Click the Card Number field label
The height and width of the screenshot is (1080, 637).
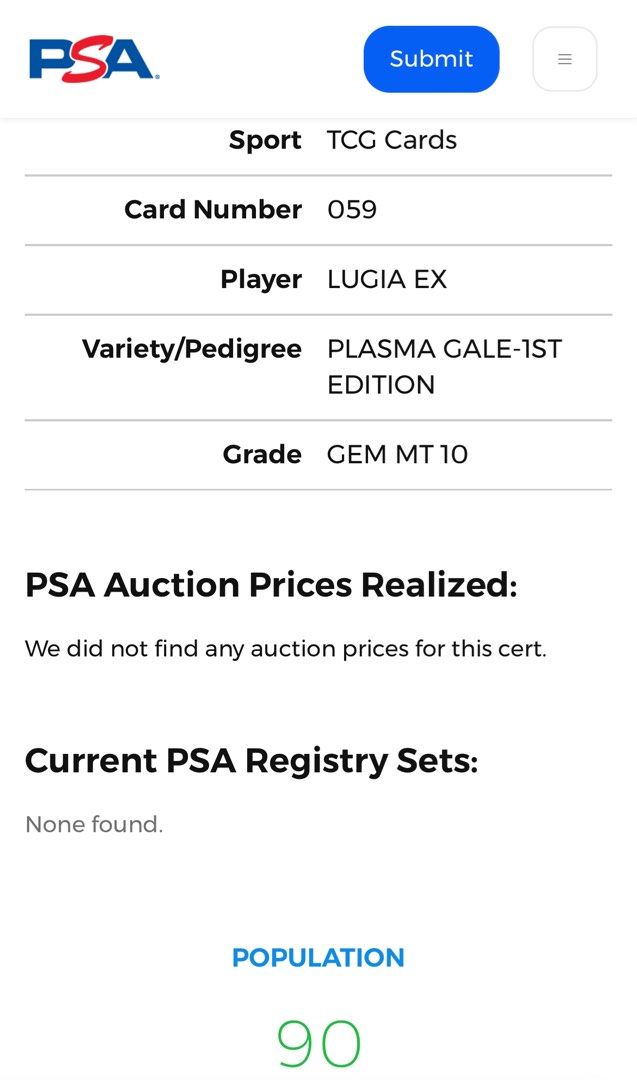[212, 209]
